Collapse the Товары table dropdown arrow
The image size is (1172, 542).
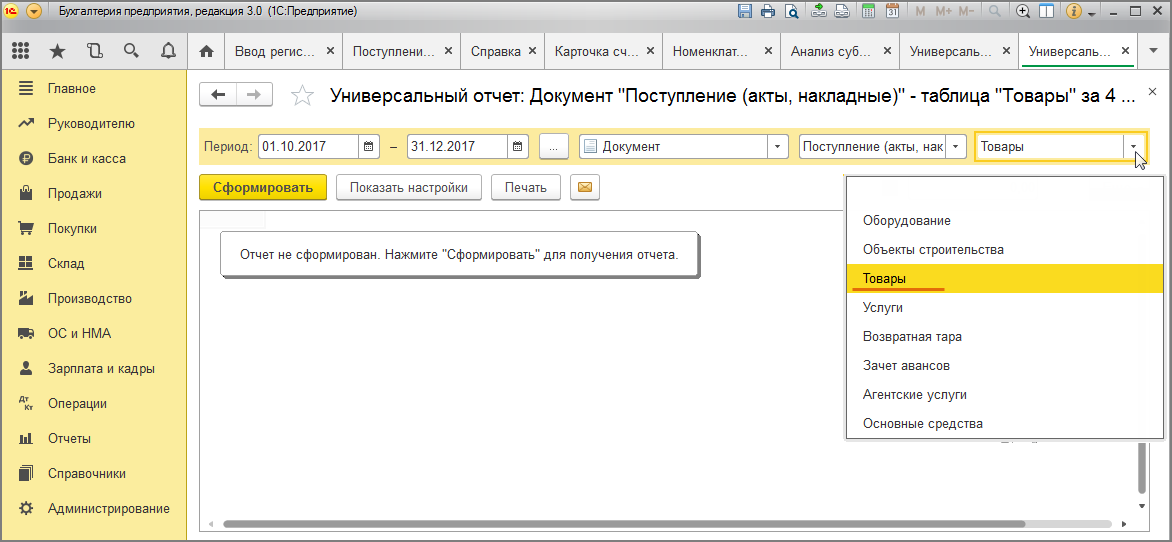[1134, 147]
